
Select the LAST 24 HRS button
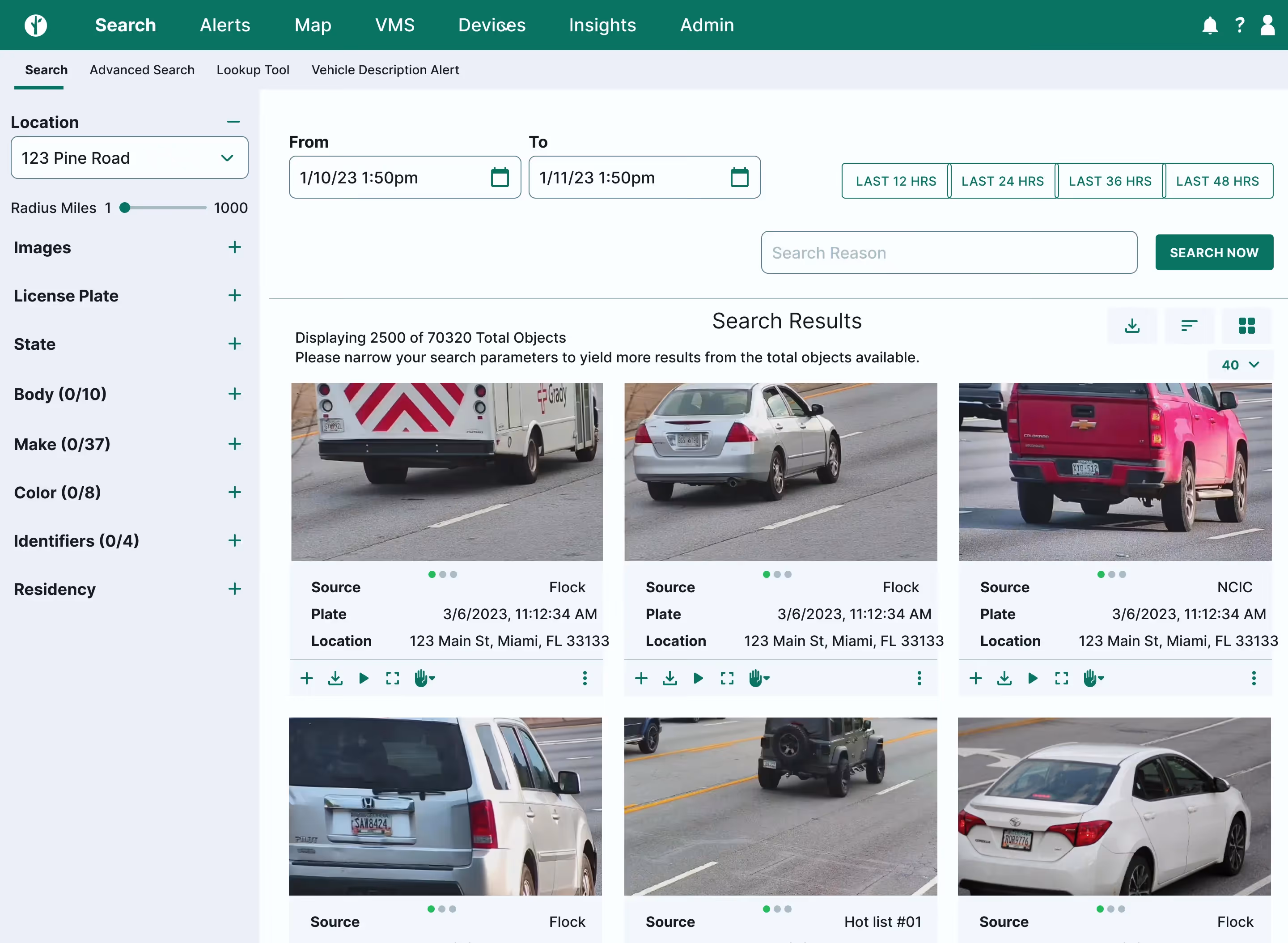click(x=1002, y=181)
